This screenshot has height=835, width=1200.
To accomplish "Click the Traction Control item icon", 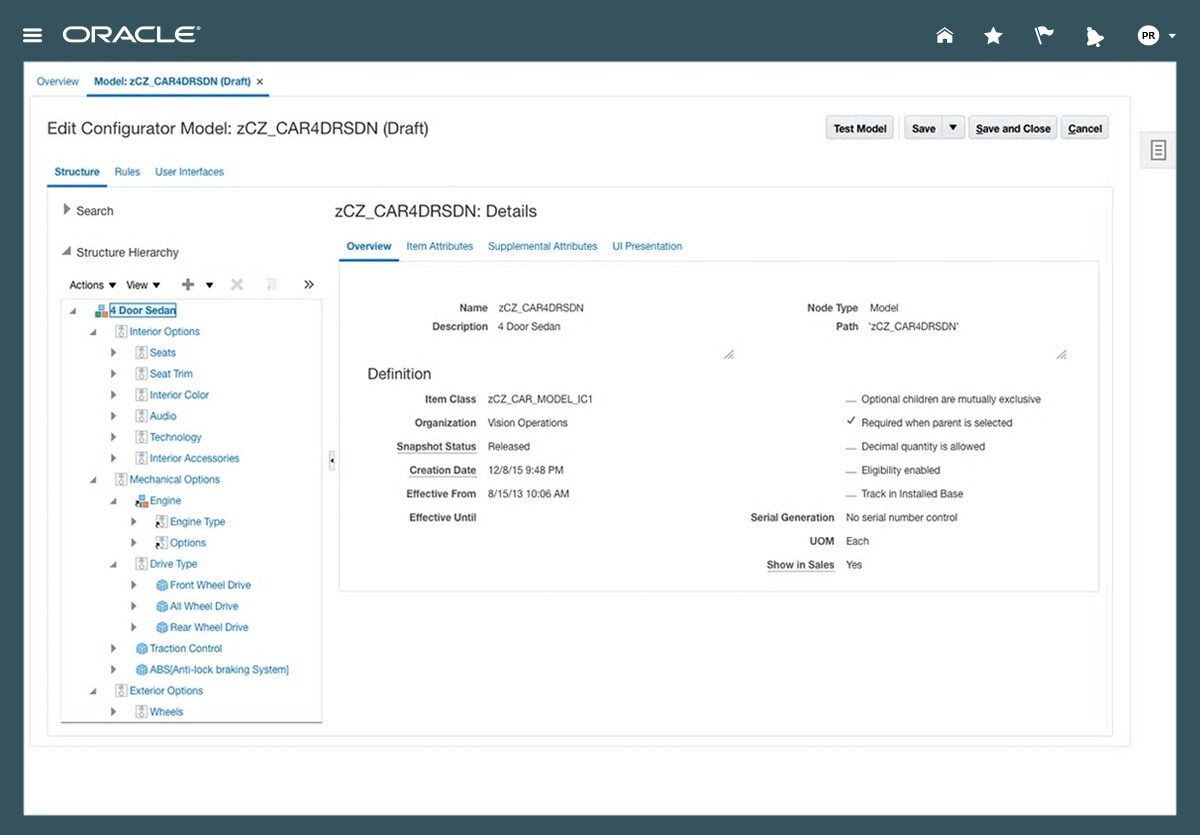I will click(x=142, y=649).
